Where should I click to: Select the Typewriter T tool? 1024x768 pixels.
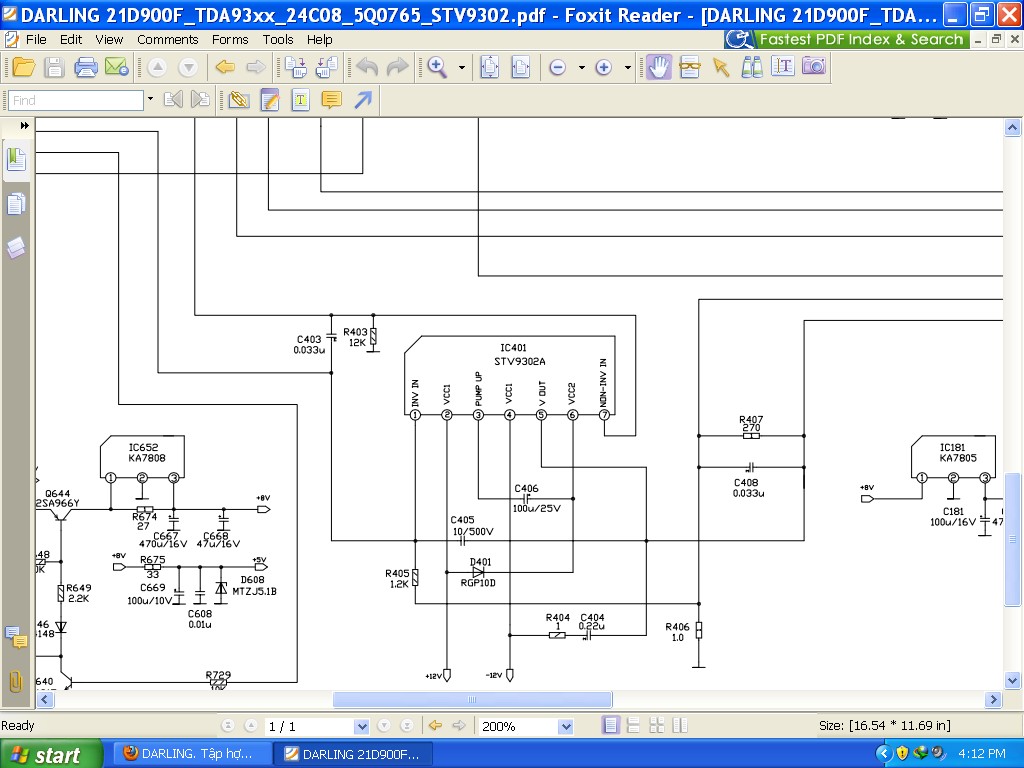[300, 100]
